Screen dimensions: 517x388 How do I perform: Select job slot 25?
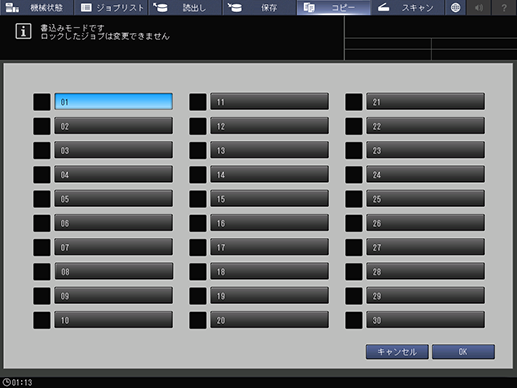425,199
